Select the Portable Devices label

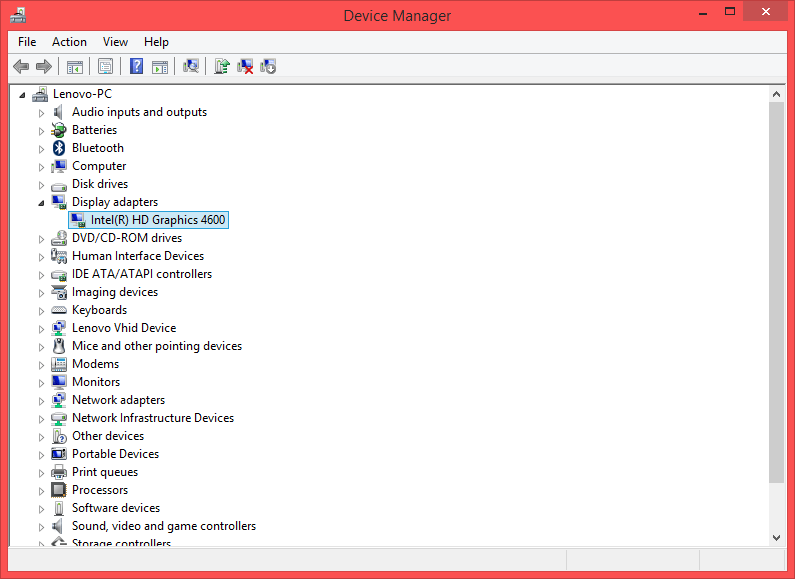[x=115, y=454]
